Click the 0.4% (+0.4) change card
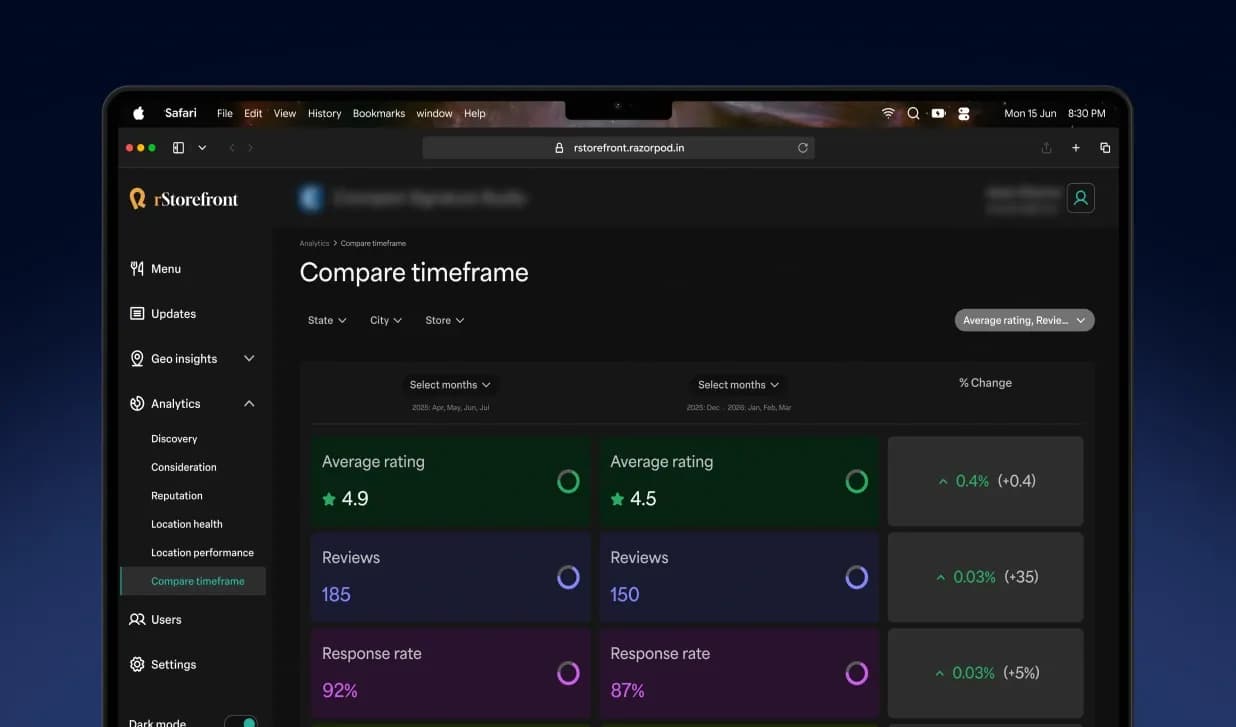This screenshot has height=727, width=1236. pyautogui.click(x=985, y=481)
